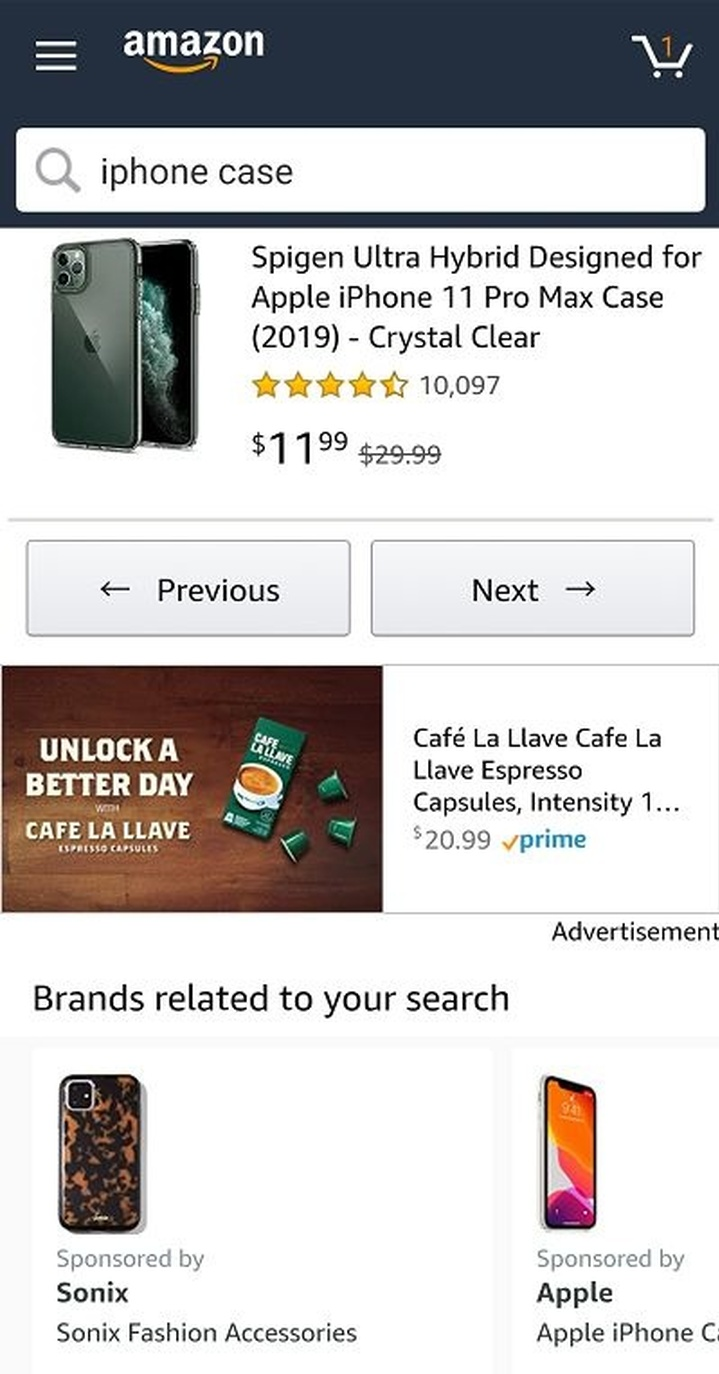Open the Sonix phone case image

[x=100, y=1152]
